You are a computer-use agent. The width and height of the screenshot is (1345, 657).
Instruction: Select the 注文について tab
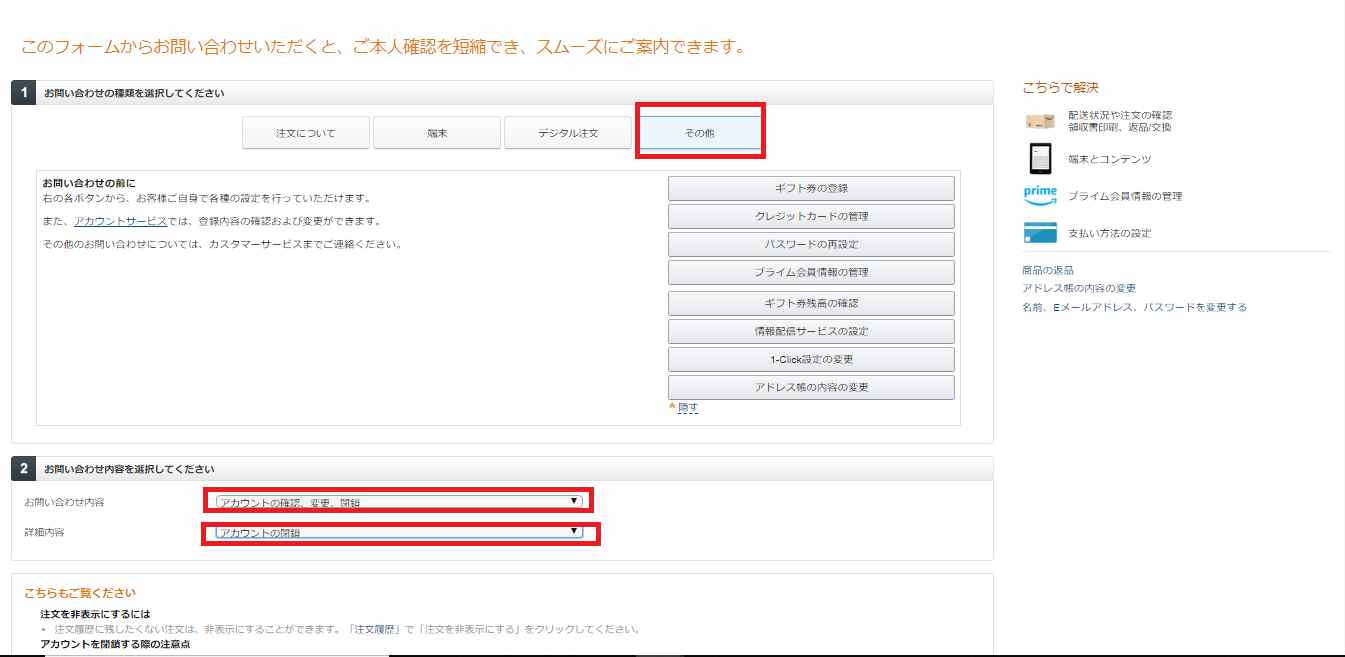(x=304, y=131)
